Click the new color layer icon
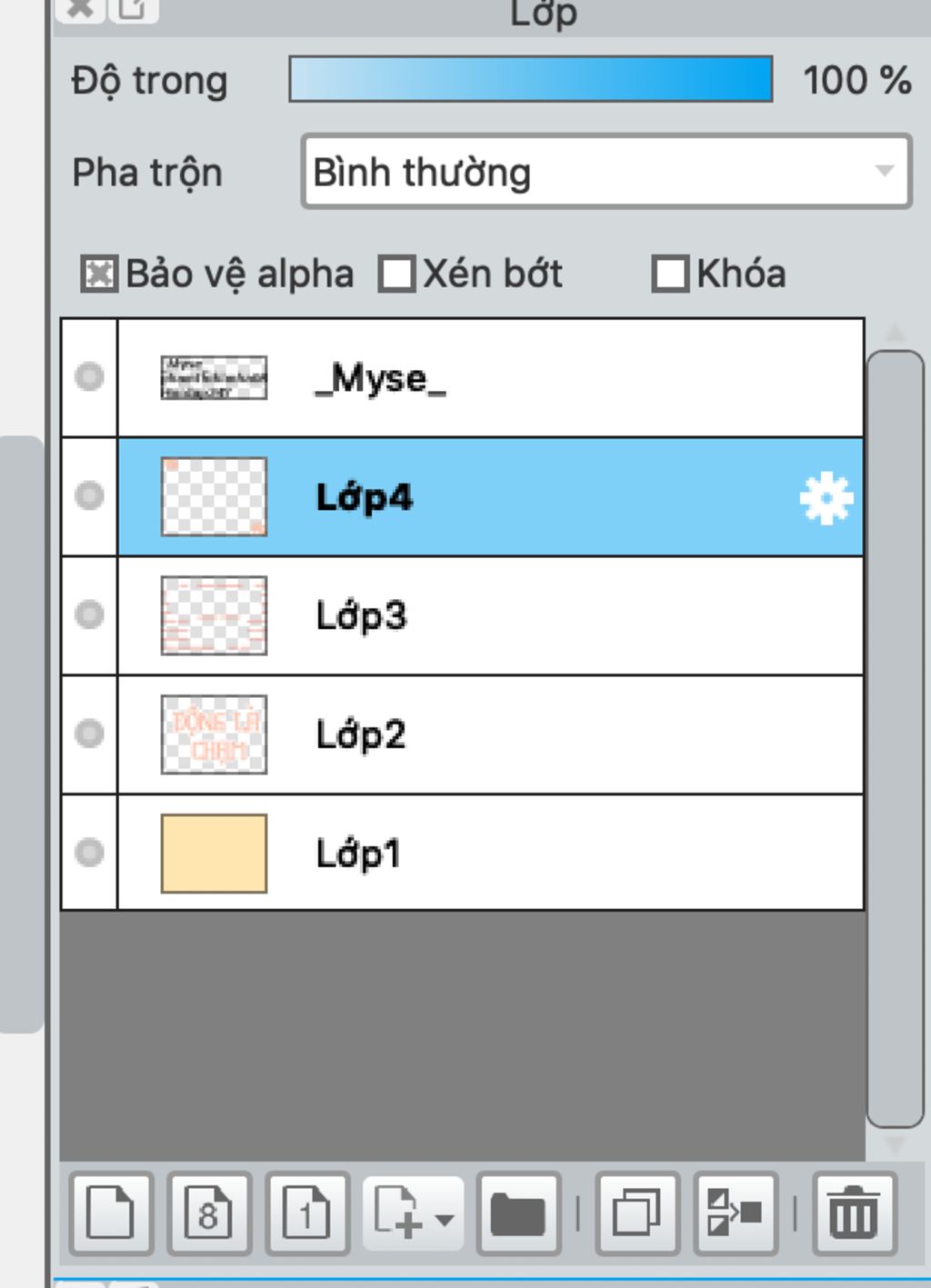The image size is (931, 1288). click(x=111, y=1213)
